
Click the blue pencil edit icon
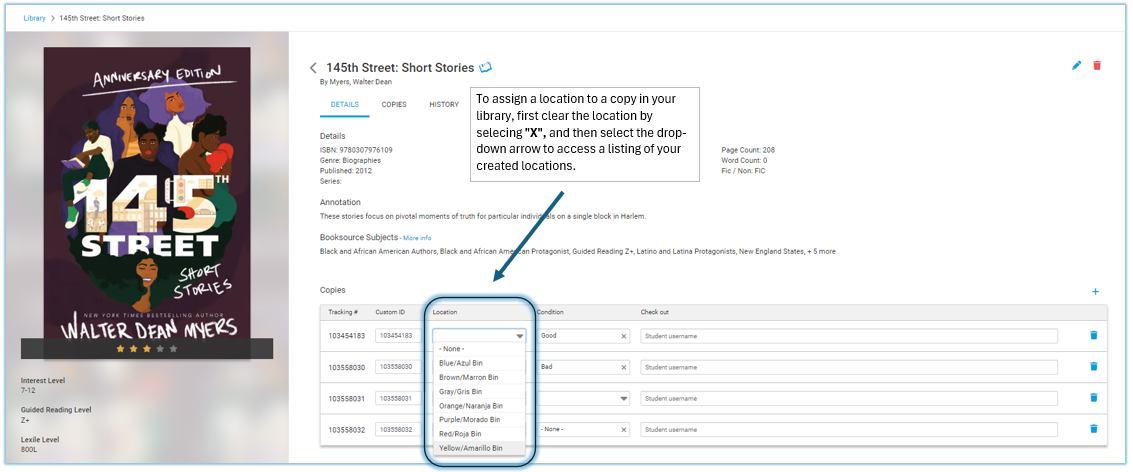point(1077,65)
